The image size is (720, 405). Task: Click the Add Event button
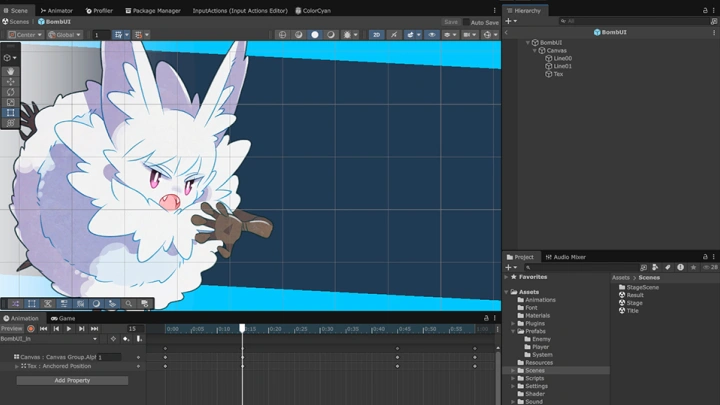[139, 339]
